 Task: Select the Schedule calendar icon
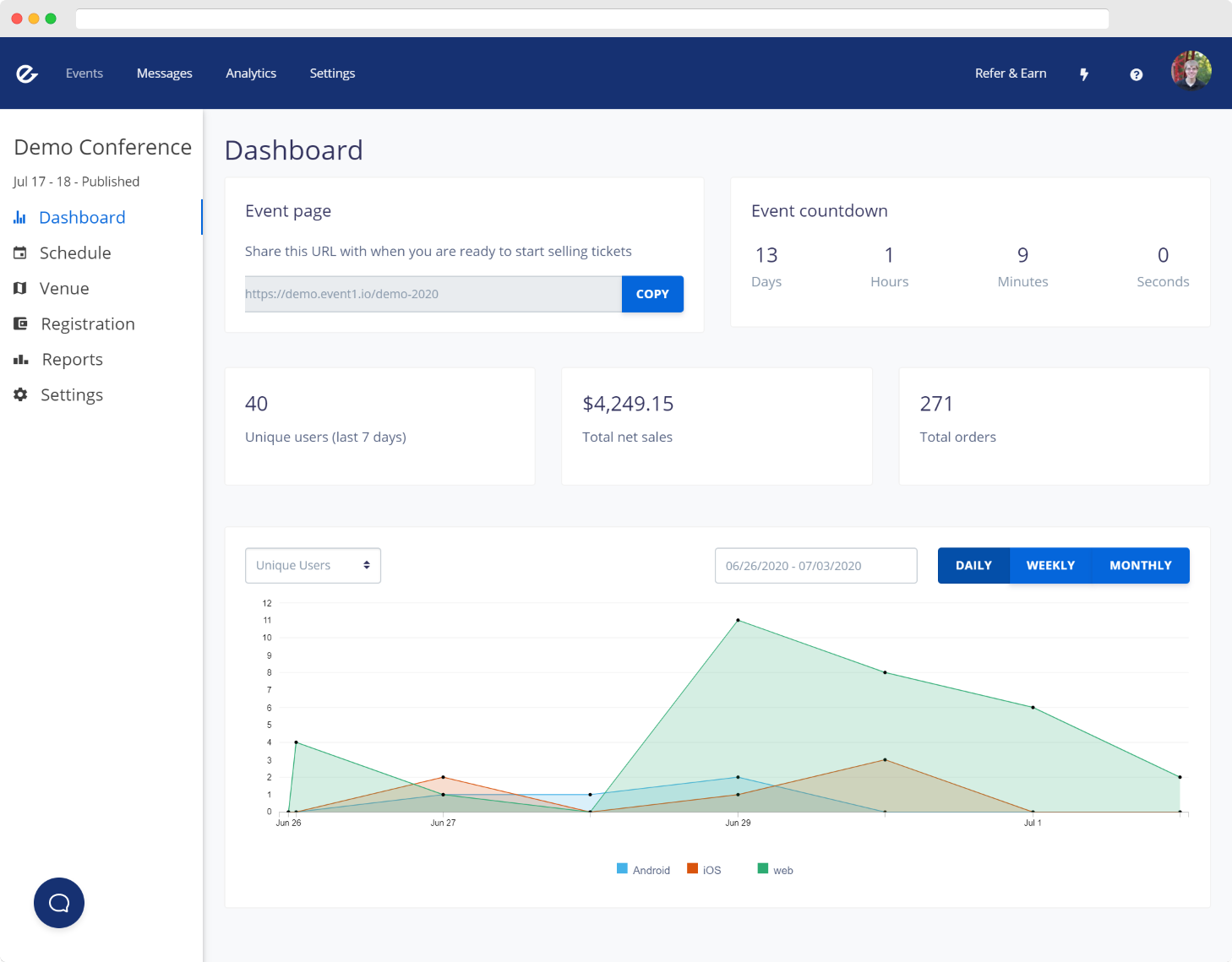20,253
